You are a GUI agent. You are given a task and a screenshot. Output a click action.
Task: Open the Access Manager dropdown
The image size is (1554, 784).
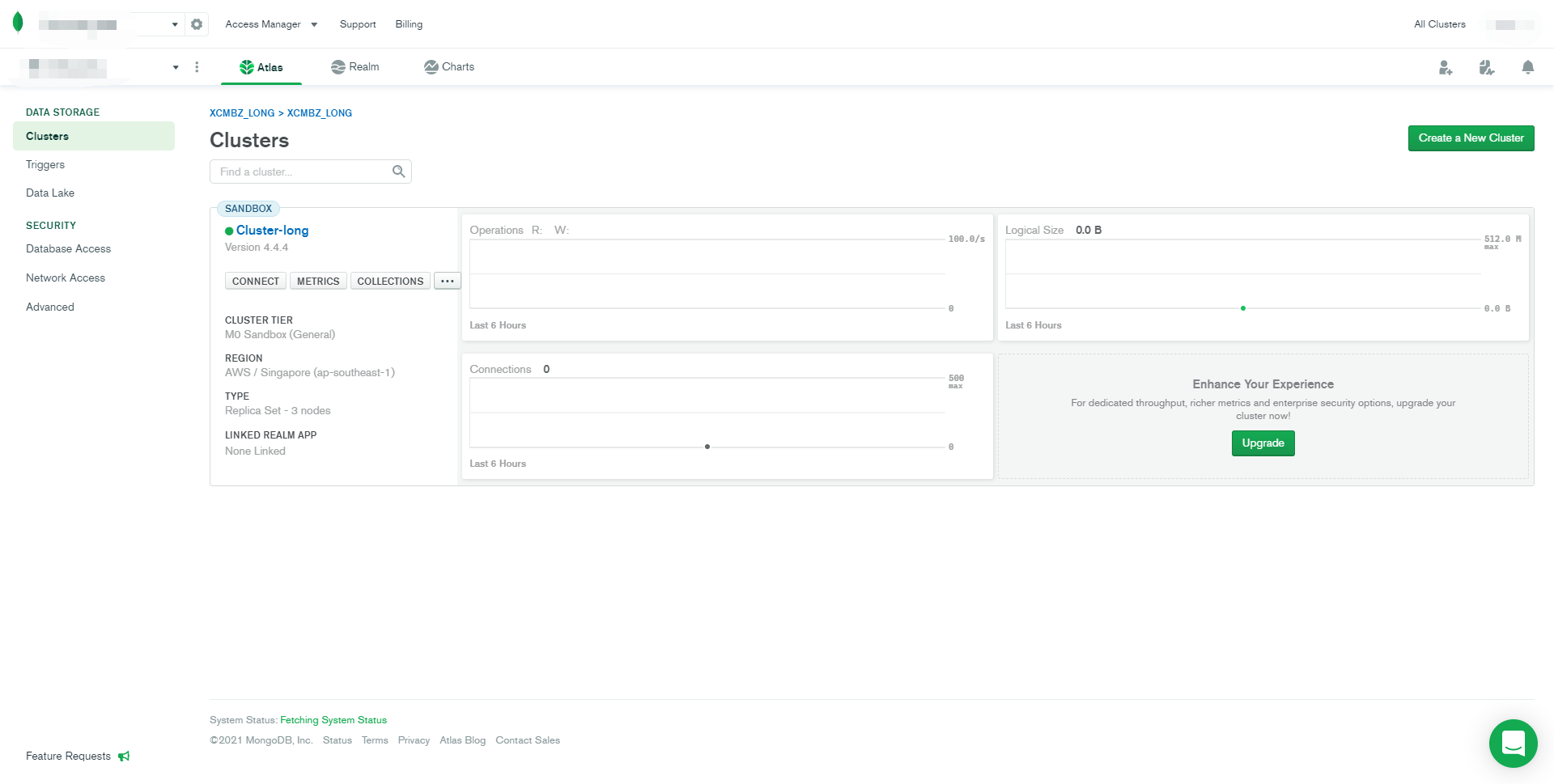pos(272,24)
